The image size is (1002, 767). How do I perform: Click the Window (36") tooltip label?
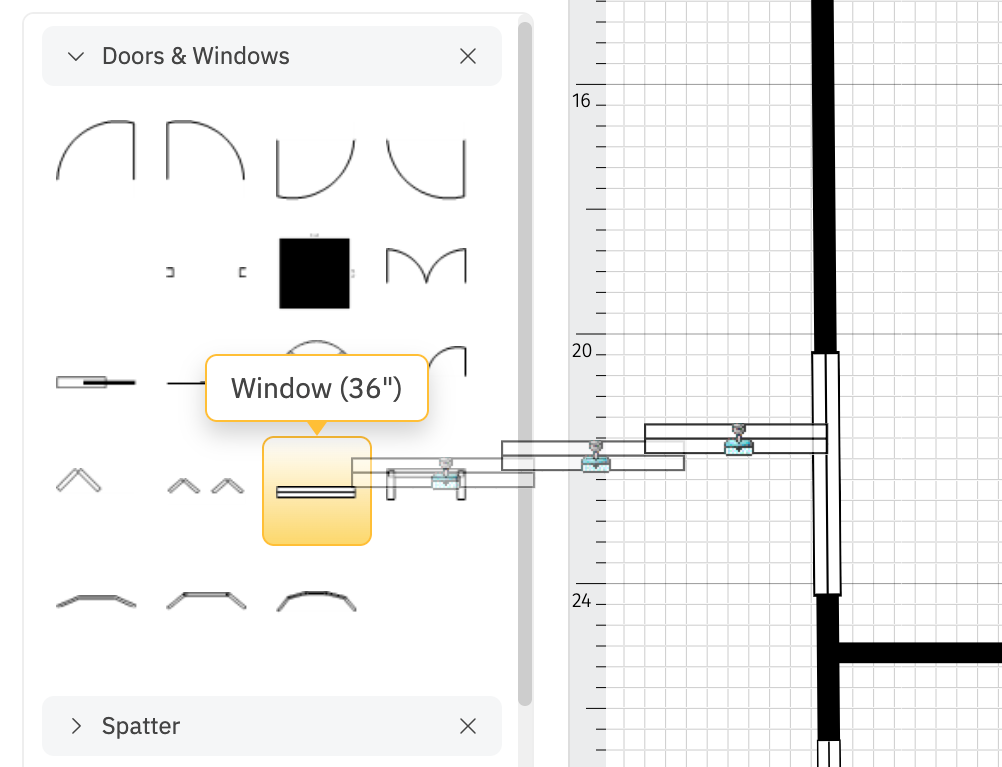[x=317, y=388]
